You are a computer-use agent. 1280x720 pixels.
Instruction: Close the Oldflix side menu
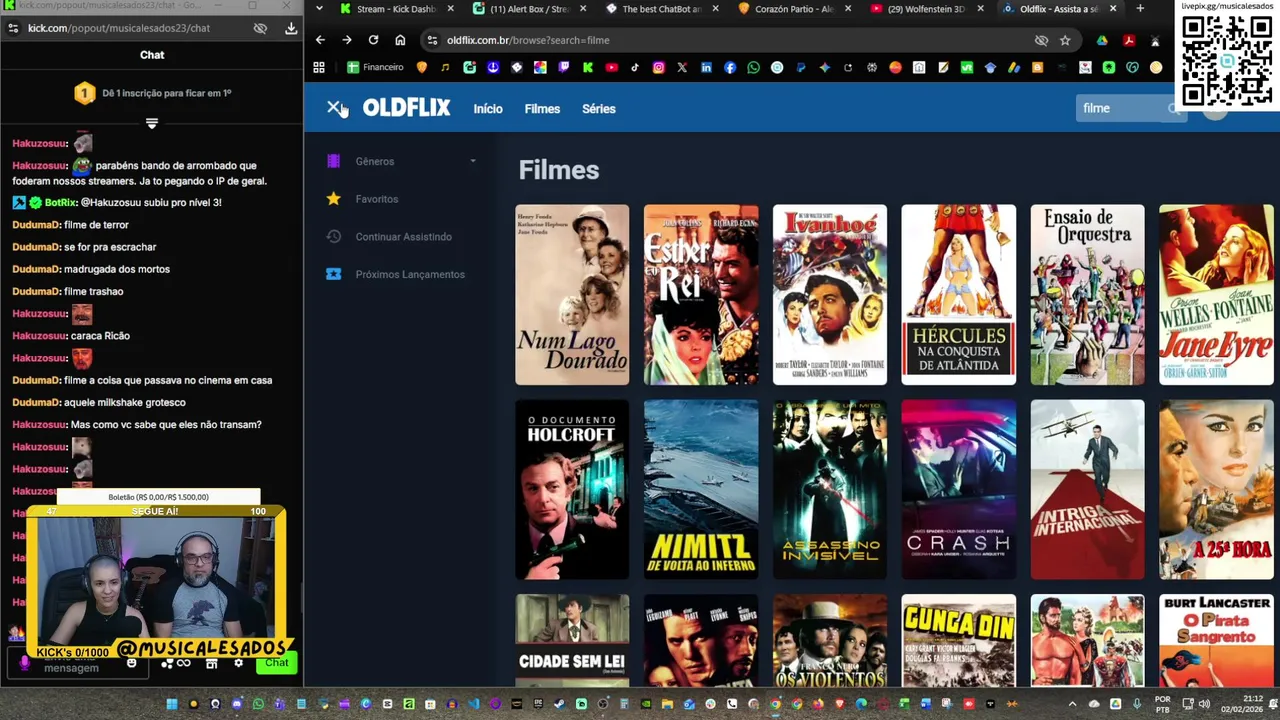click(334, 108)
